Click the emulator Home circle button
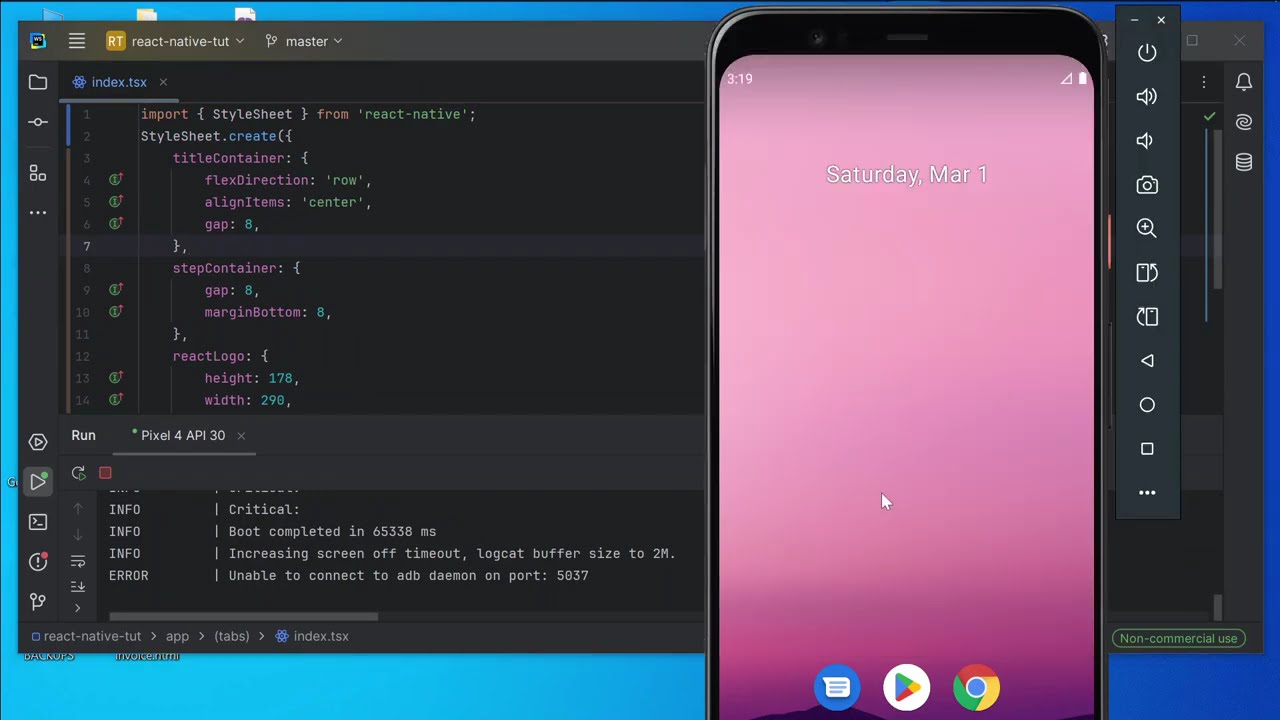This screenshot has height=720, width=1280. point(1147,405)
